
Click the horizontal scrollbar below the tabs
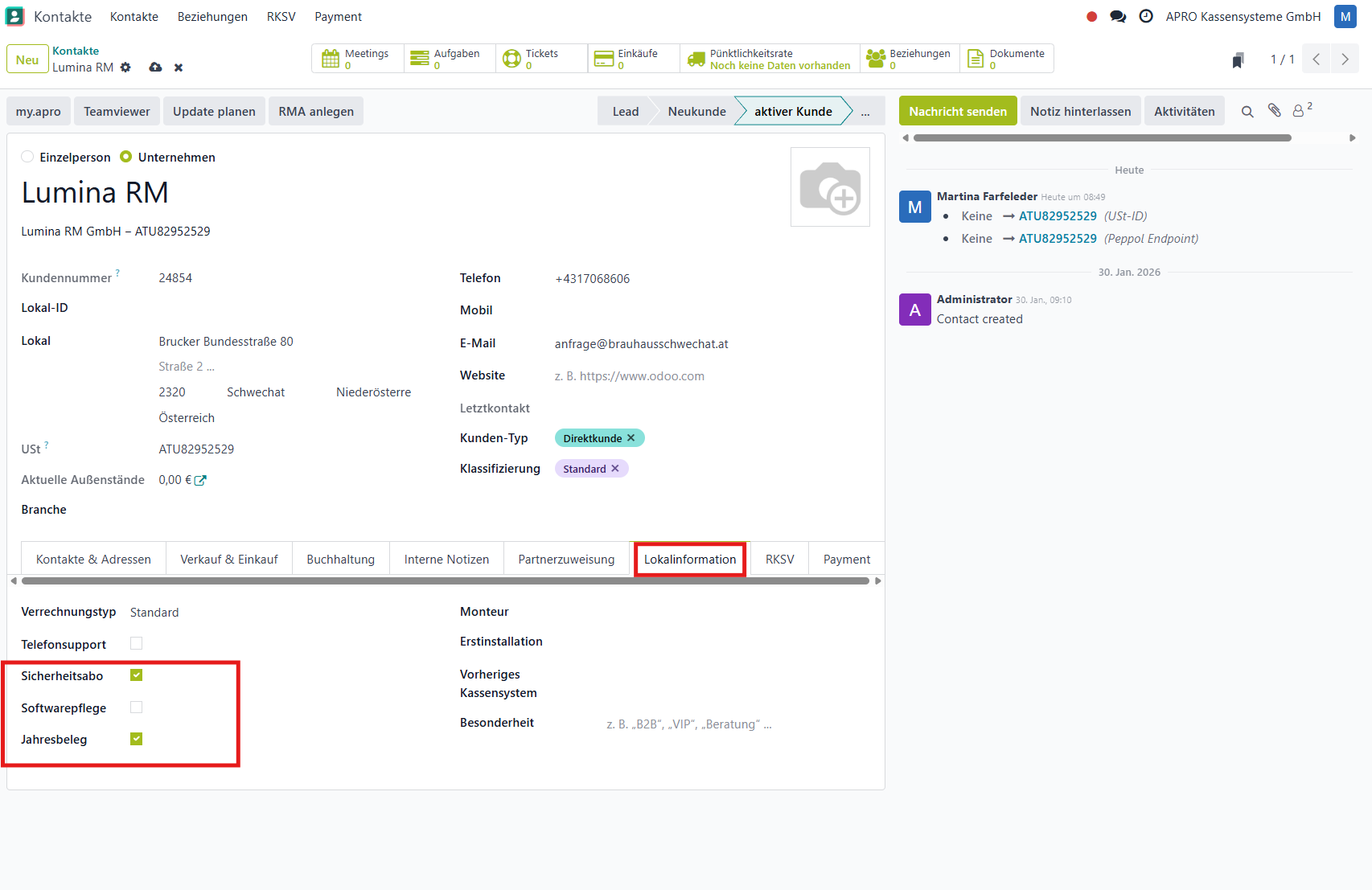pos(445,580)
